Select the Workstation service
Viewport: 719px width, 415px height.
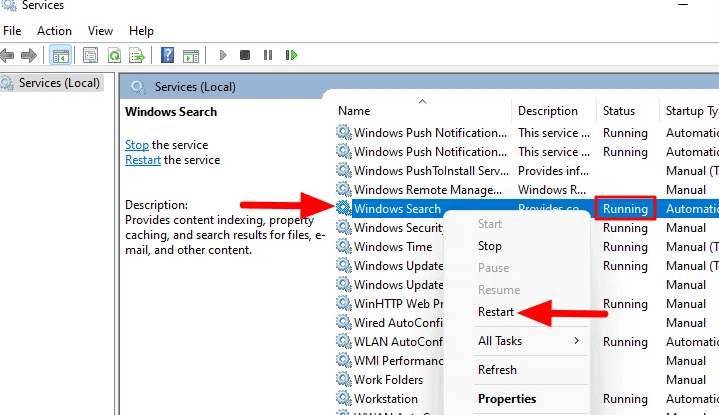click(386, 399)
